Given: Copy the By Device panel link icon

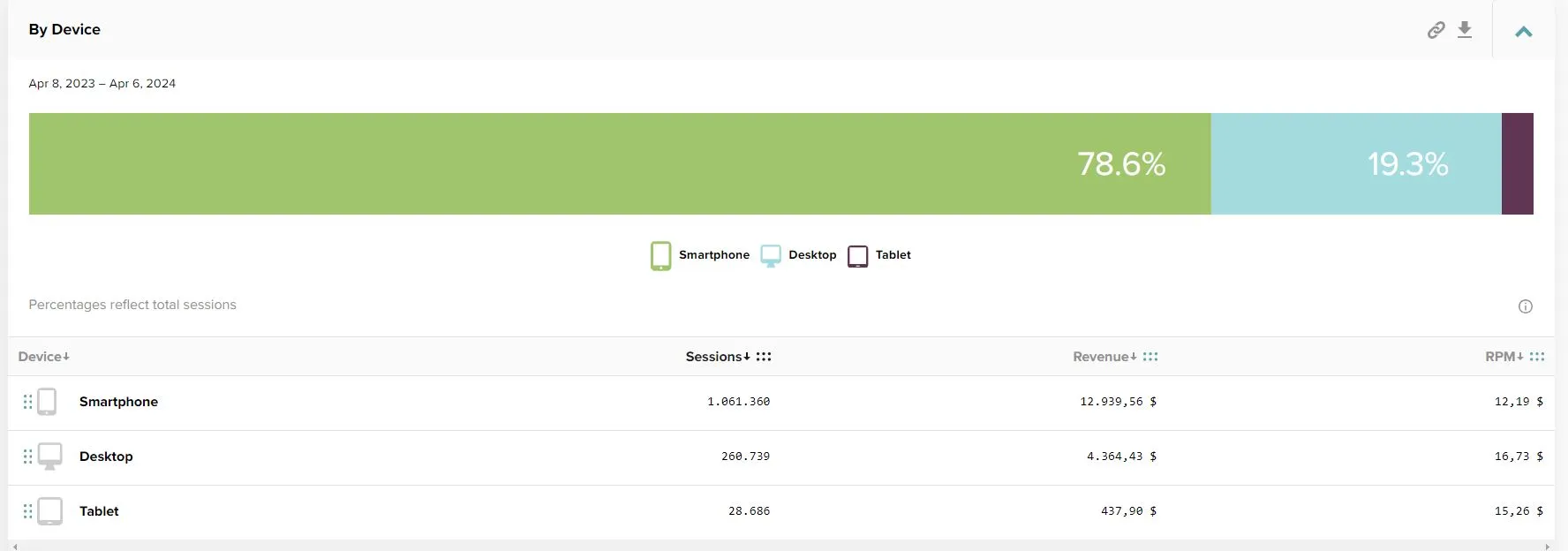Looking at the screenshot, I should tap(1436, 30).
